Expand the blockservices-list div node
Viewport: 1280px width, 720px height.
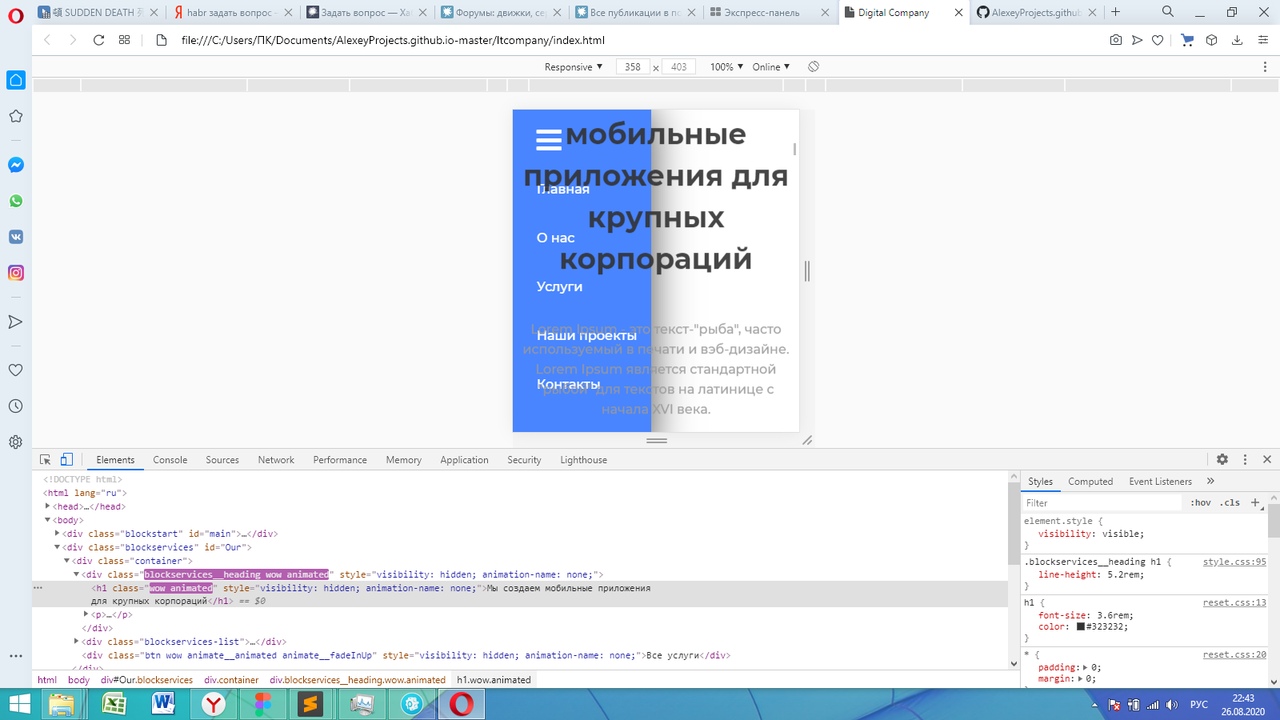click(x=76, y=641)
